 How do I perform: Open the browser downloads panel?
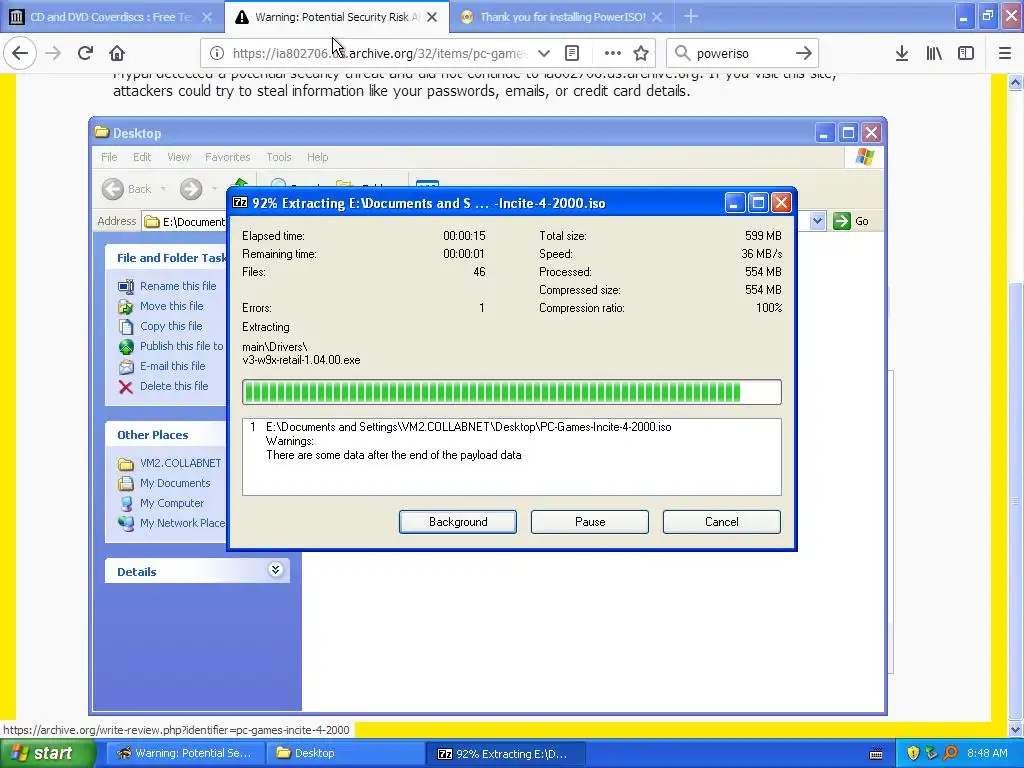pyautogui.click(x=902, y=53)
